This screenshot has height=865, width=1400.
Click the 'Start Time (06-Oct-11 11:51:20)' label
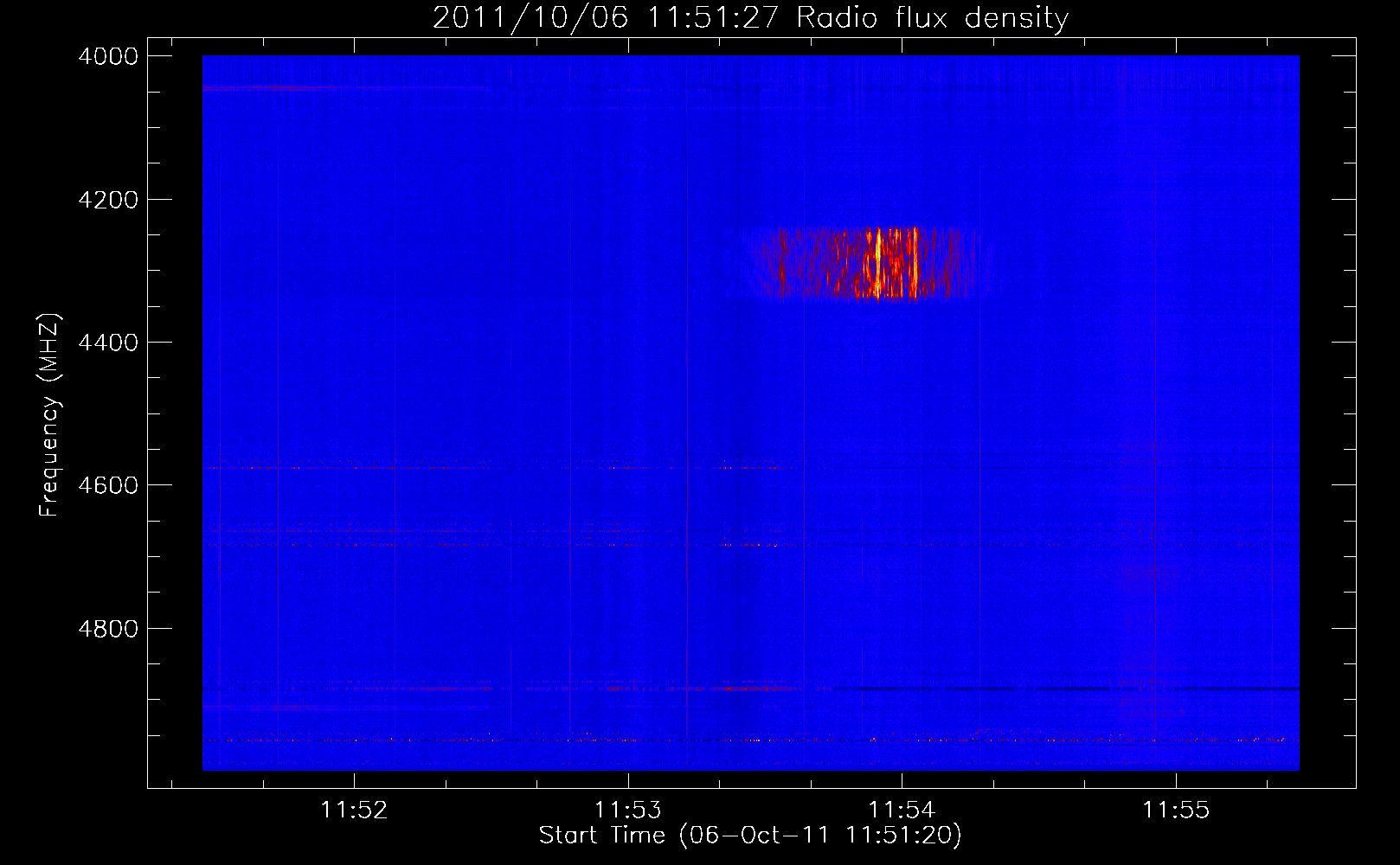750,836
